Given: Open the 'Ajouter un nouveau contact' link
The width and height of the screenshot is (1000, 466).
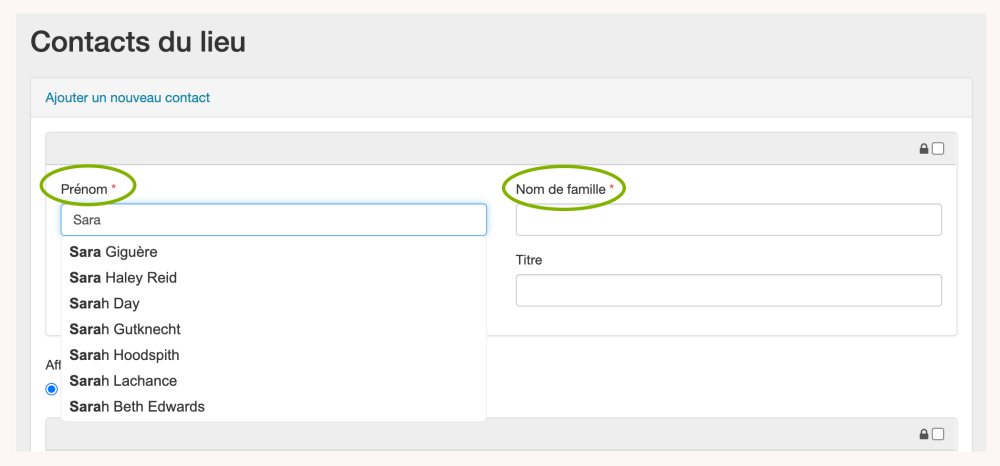Looking at the screenshot, I should pos(127,97).
